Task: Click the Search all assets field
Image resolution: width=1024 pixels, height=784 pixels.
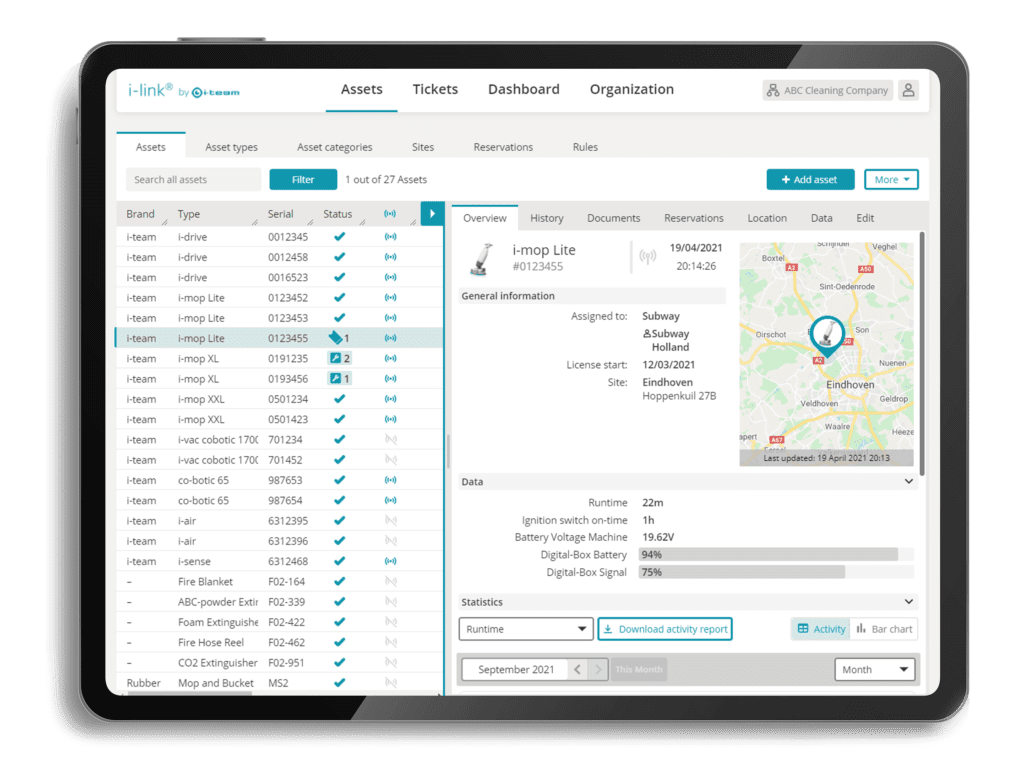Action: 193,180
